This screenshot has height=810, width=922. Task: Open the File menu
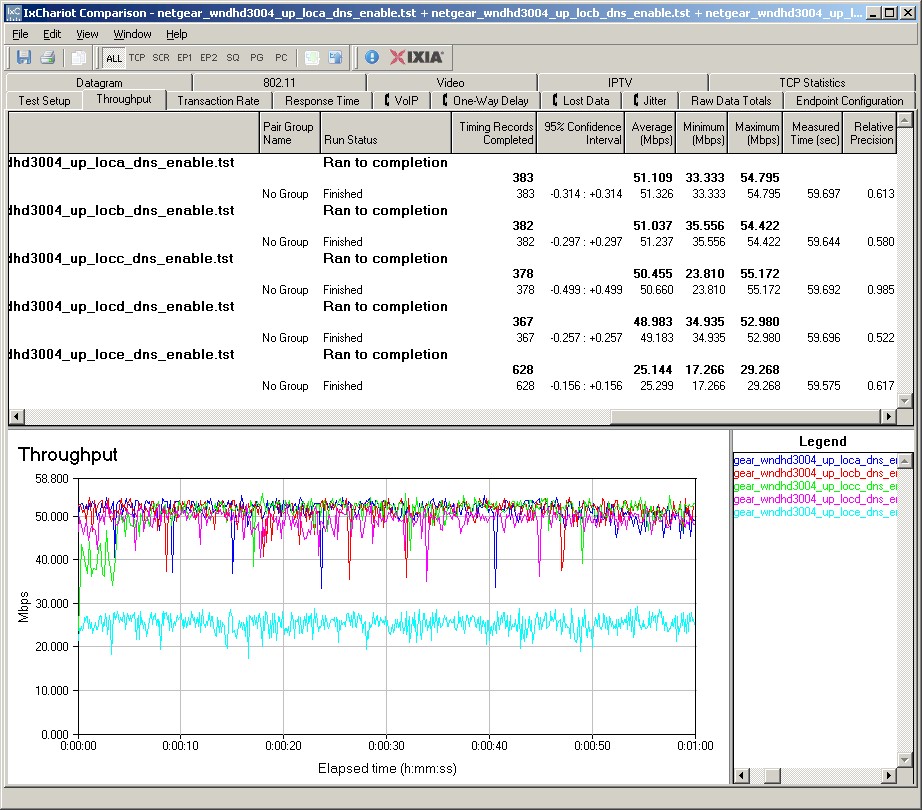coord(20,34)
